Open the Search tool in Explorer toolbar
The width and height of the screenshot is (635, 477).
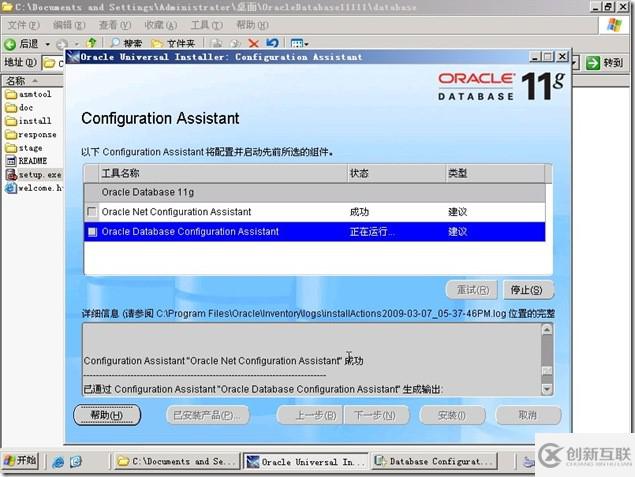[126, 43]
